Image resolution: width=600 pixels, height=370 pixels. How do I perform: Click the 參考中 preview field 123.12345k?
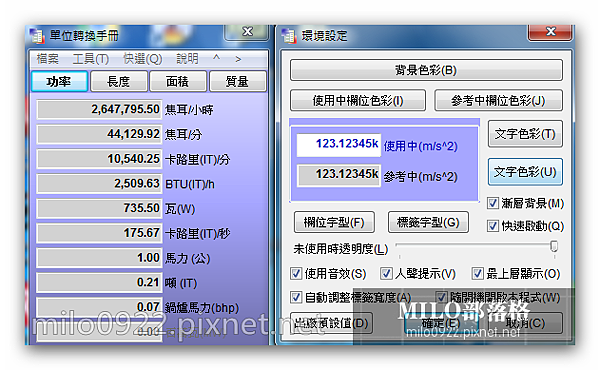tap(339, 175)
